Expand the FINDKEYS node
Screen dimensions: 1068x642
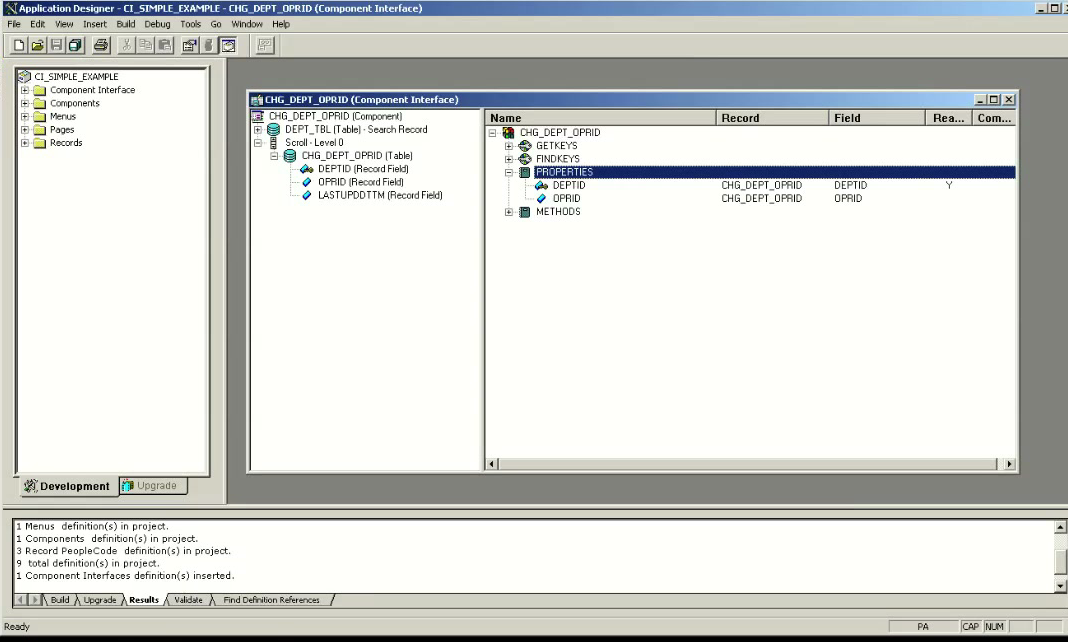click(509, 159)
